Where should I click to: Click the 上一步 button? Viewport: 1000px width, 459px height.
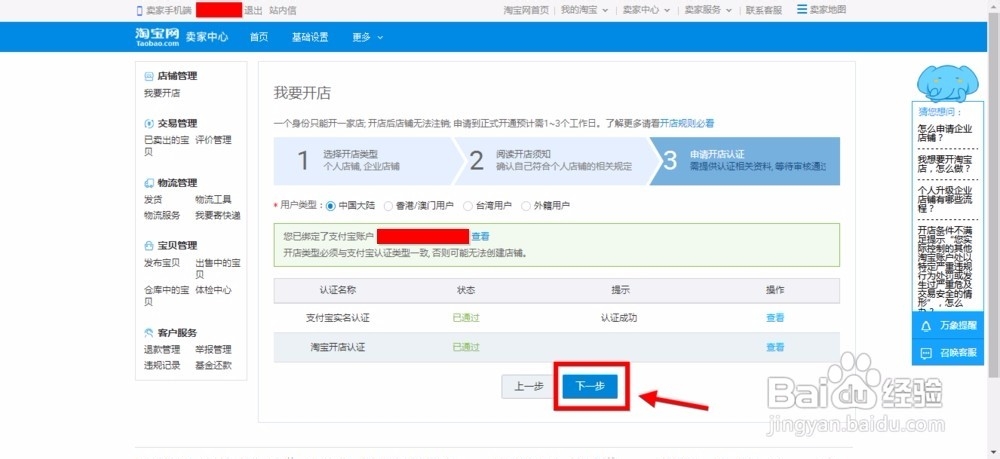[x=529, y=386]
